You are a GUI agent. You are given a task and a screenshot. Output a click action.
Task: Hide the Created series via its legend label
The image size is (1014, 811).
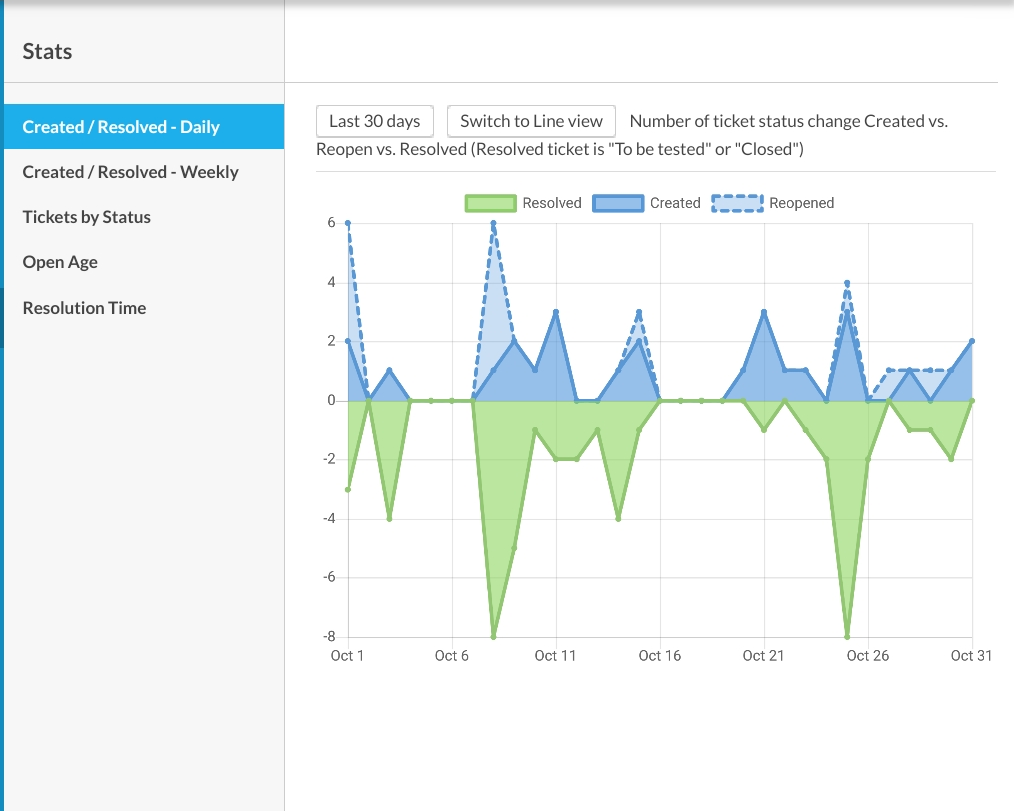tap(675, 203)
